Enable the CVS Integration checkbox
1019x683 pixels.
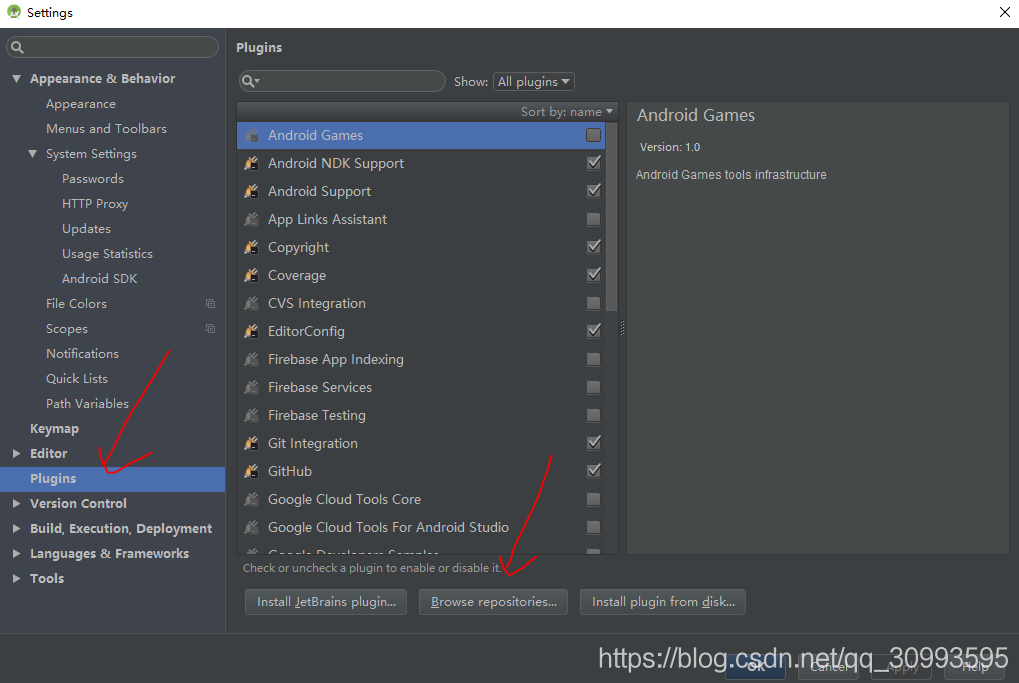tap(593, 303)
